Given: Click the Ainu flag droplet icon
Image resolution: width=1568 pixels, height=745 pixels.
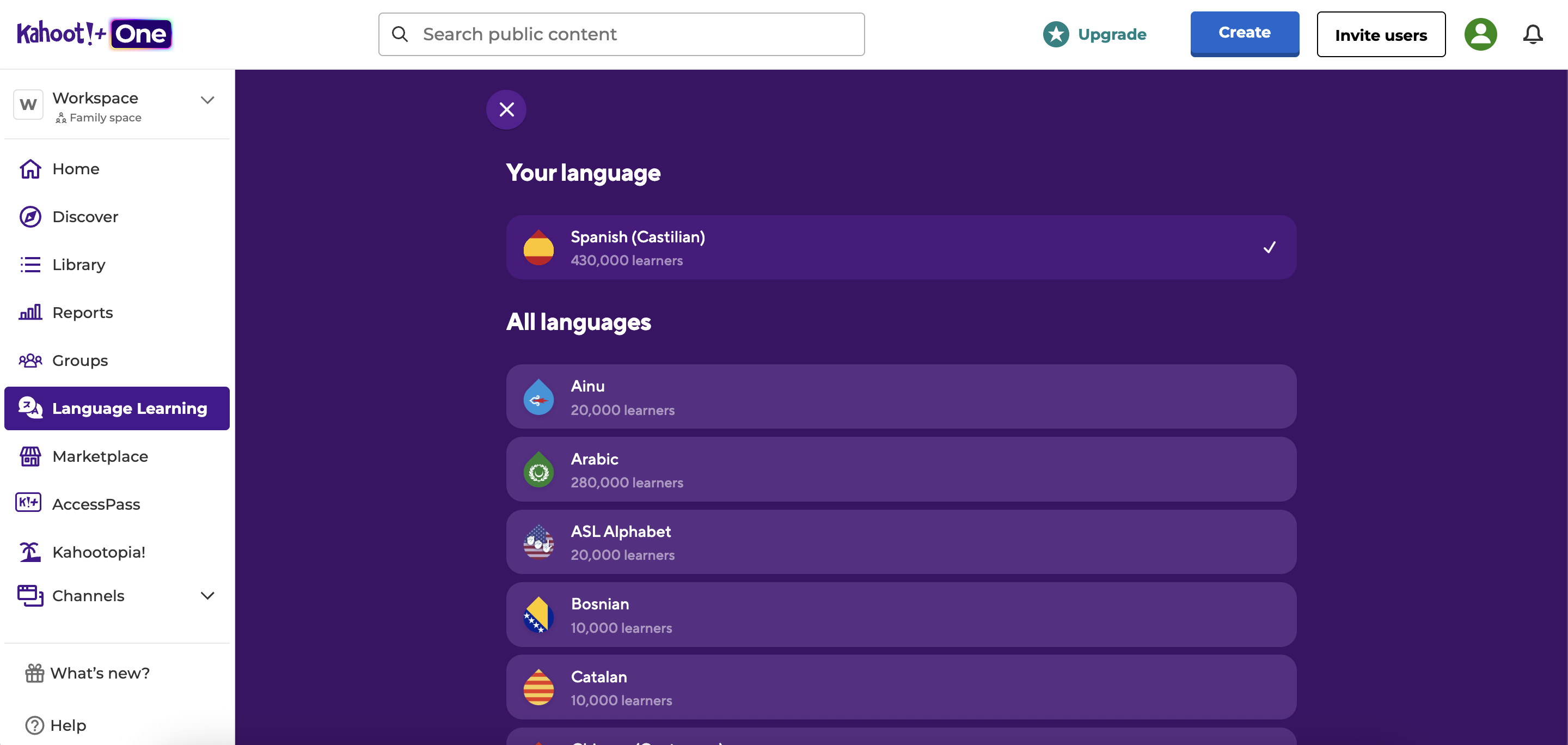Looking at the screenshot, I should coord(538,398).
